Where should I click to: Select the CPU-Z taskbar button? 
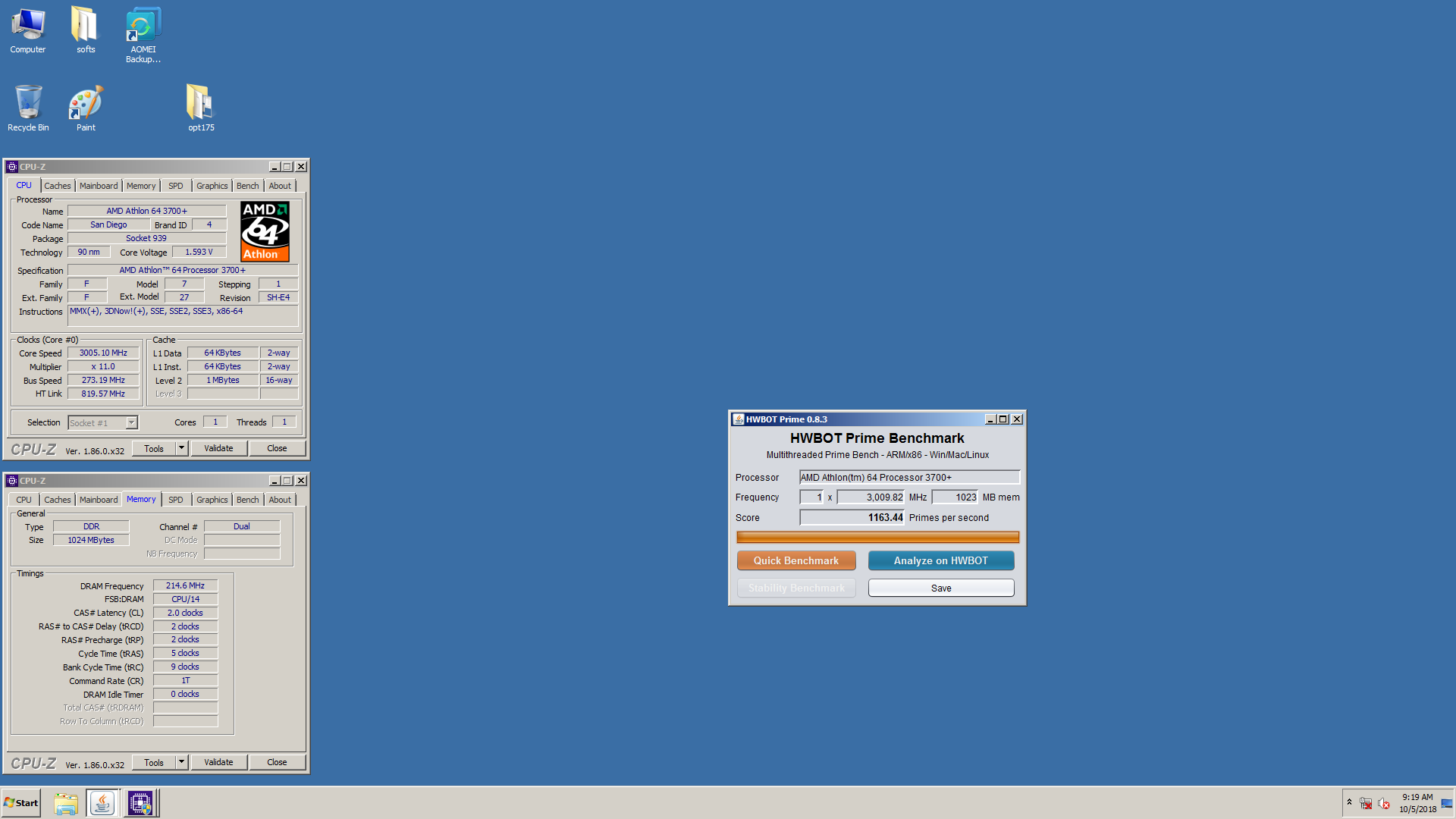tap(140, 803)
